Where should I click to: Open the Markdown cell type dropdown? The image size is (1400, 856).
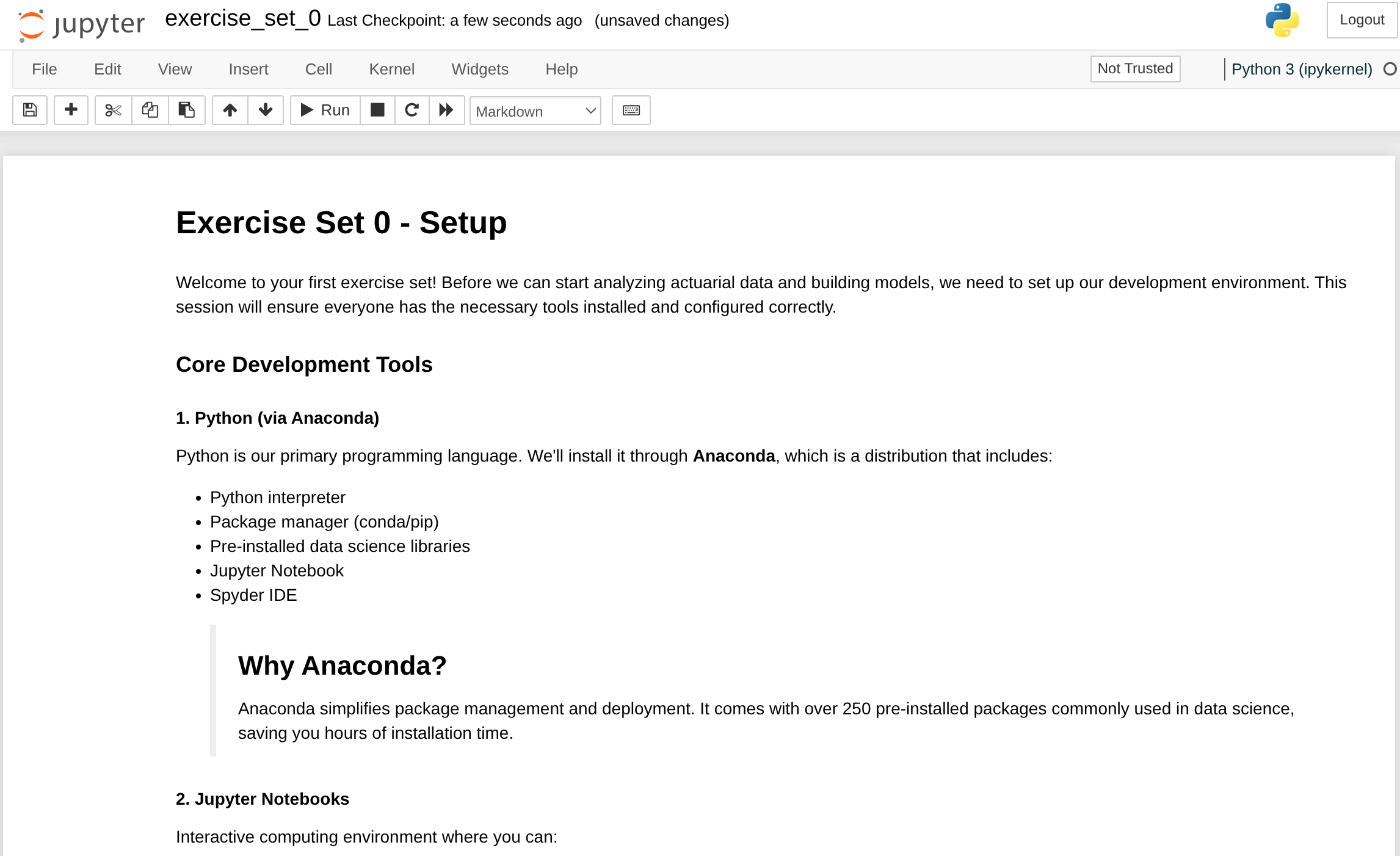[x=535, y=111]
